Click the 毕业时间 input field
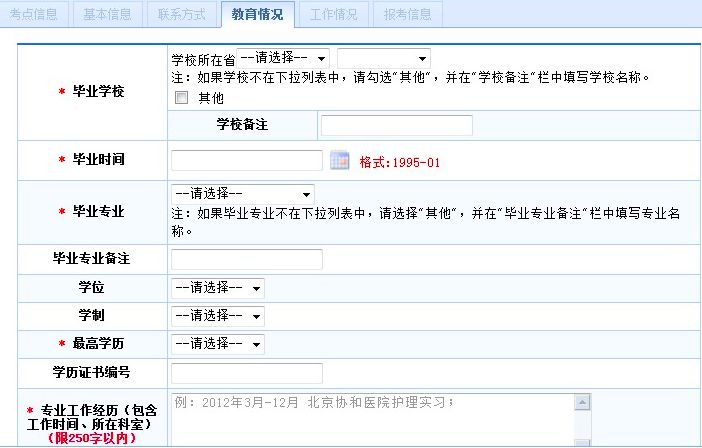This screenshot has height=448, width=702. pos(247,160)
